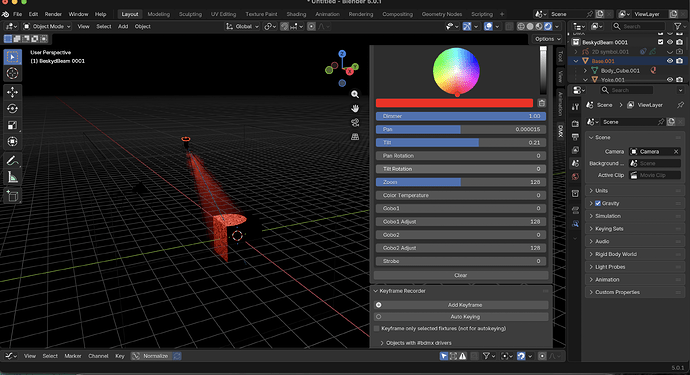The height and width of the screenshot is (375, 690).
Task: Click the paste color clipboard icon
Action: click(541, 103)
